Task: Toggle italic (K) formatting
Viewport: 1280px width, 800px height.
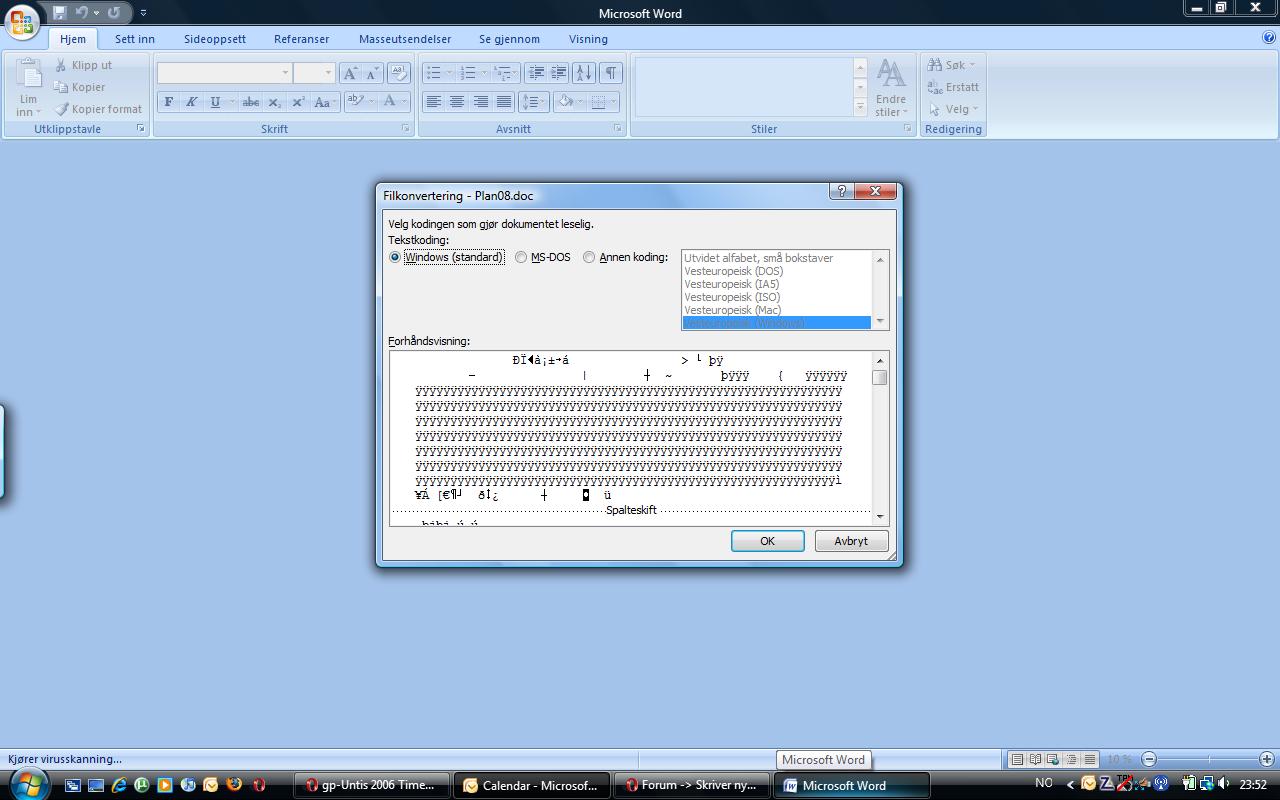Action: pos(191,102)
